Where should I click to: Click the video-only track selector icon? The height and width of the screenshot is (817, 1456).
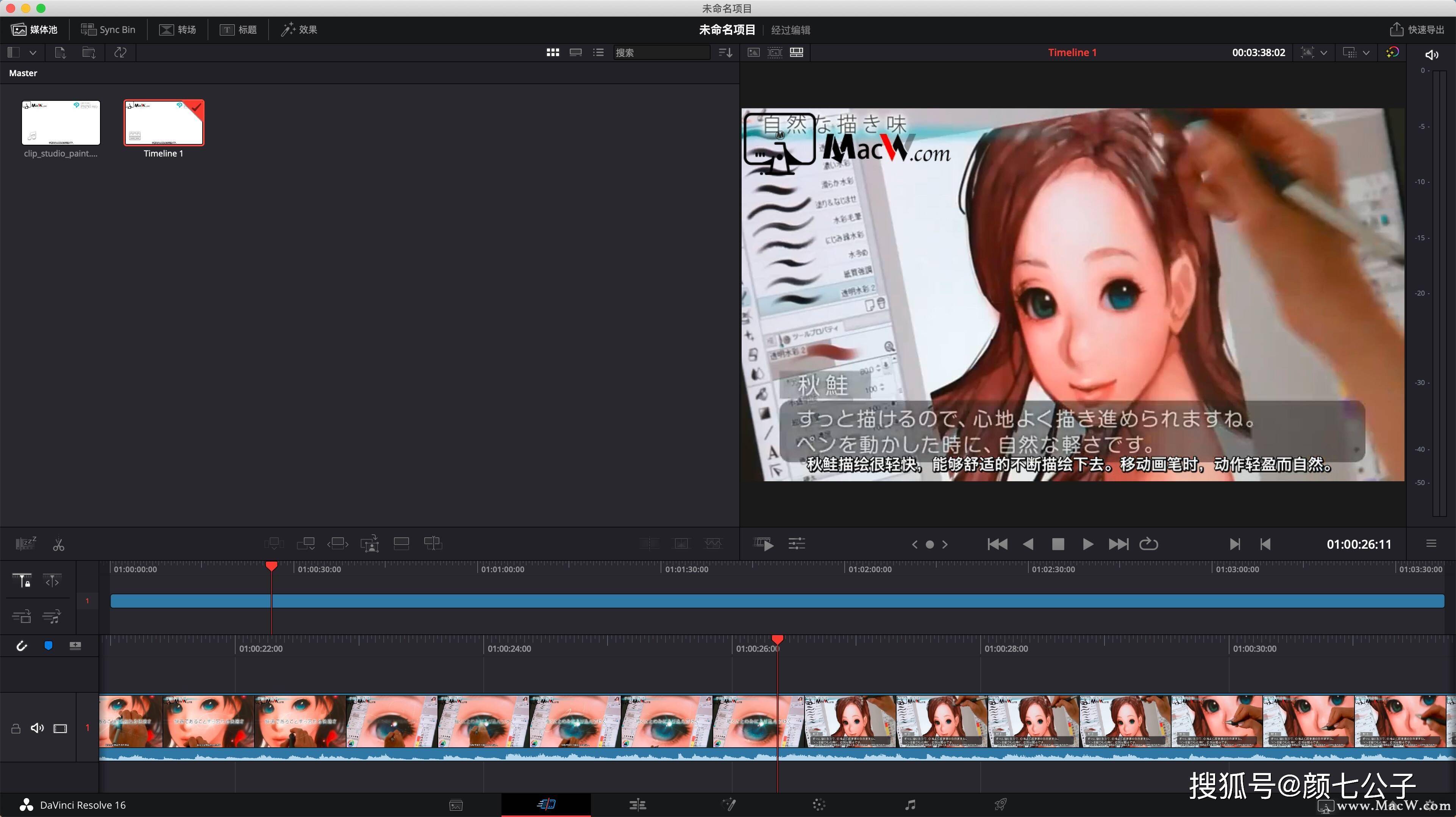[x=22, y=616]
